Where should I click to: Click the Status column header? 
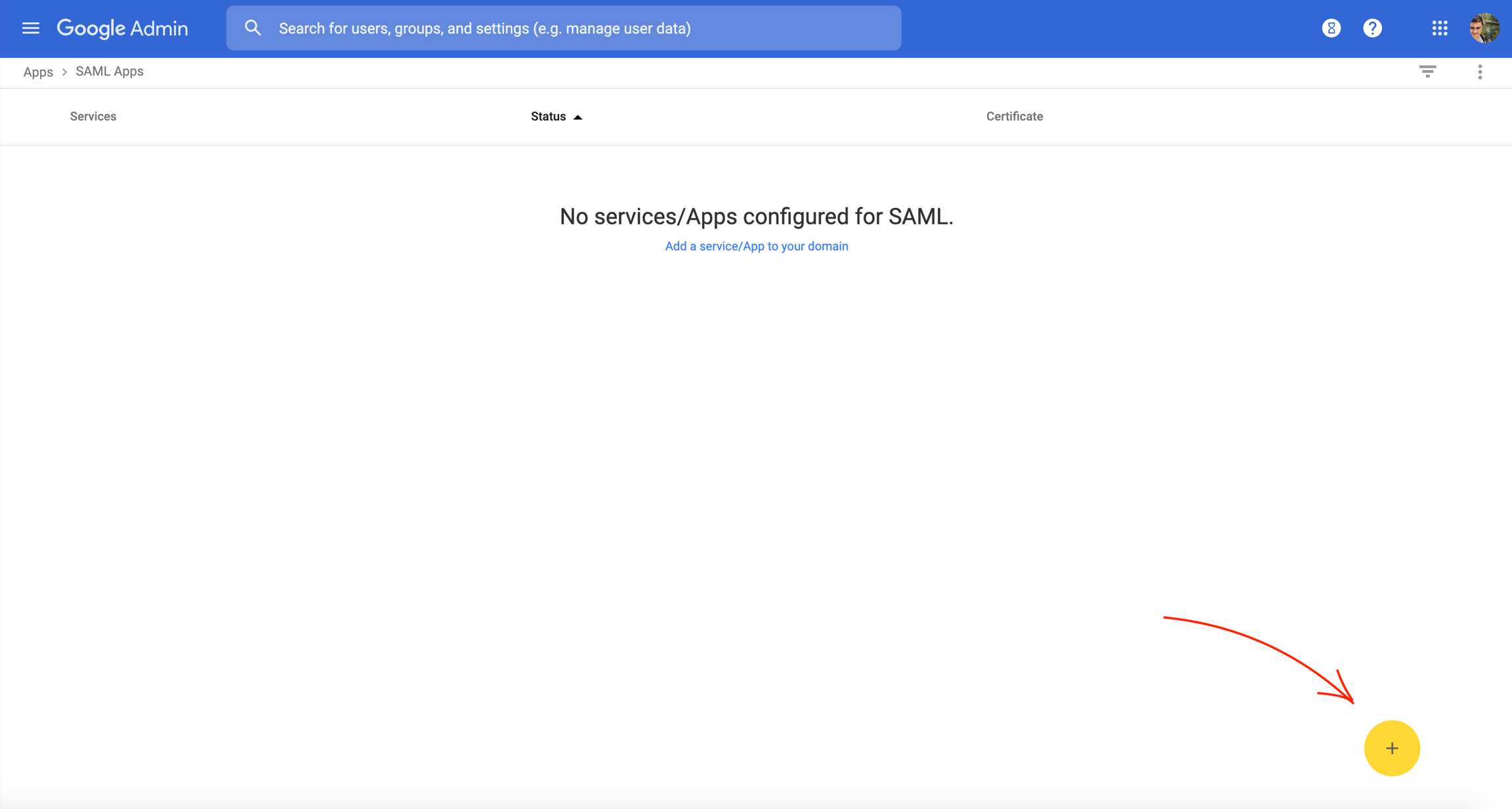point(548,116)
